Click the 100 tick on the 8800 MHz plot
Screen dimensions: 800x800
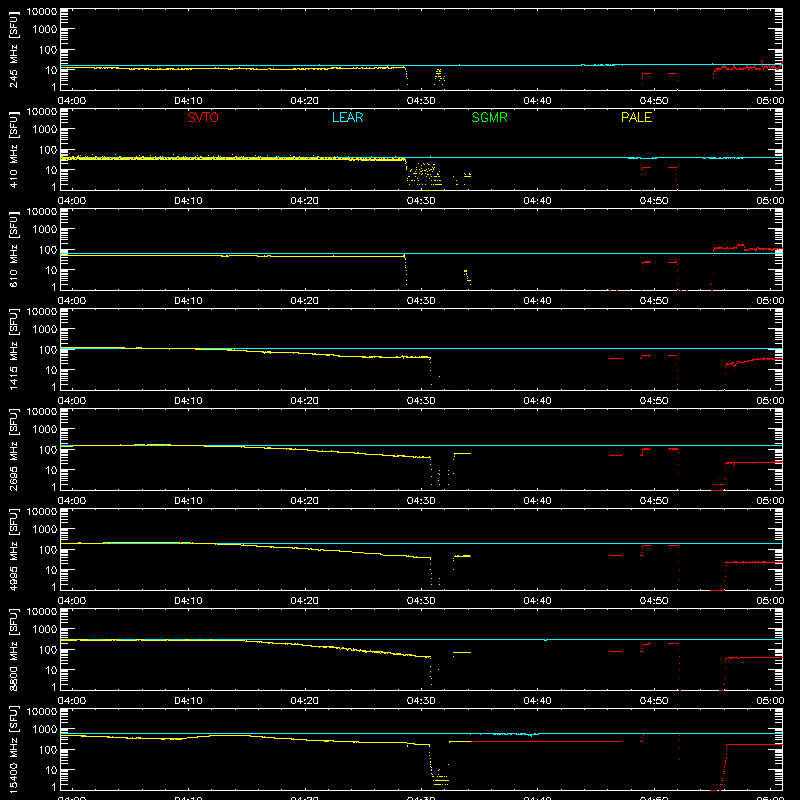pos(48,650)
